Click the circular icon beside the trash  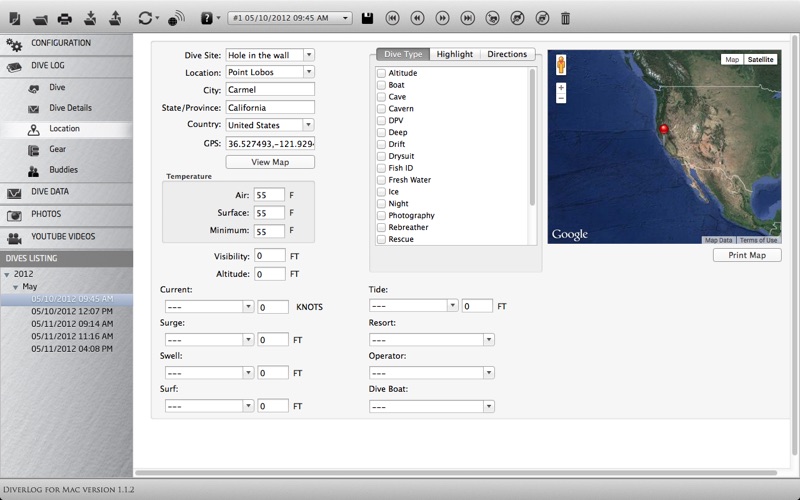542,18
